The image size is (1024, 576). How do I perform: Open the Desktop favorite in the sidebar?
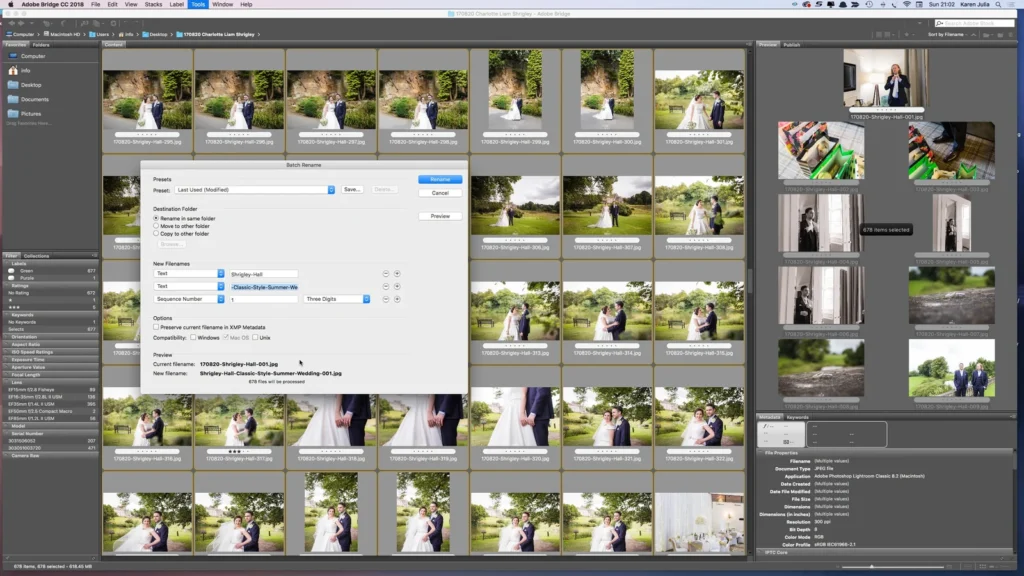point(30,85)
